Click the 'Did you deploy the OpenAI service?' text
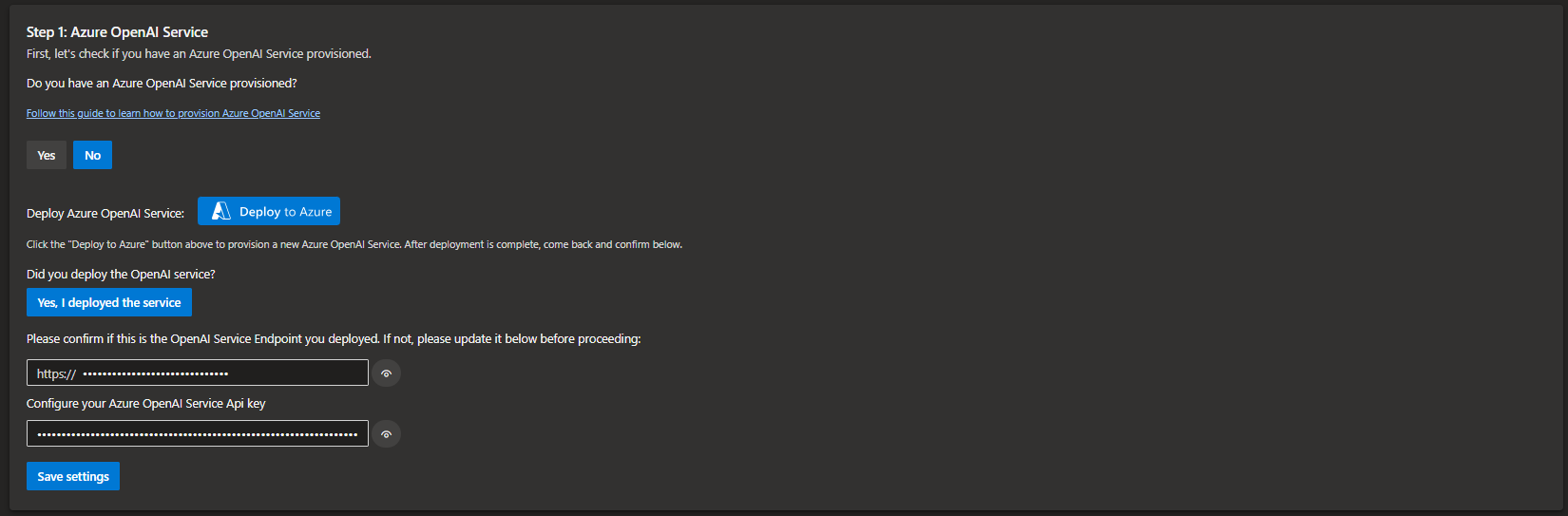This screenshot has width=1568, height=516. 121,275
